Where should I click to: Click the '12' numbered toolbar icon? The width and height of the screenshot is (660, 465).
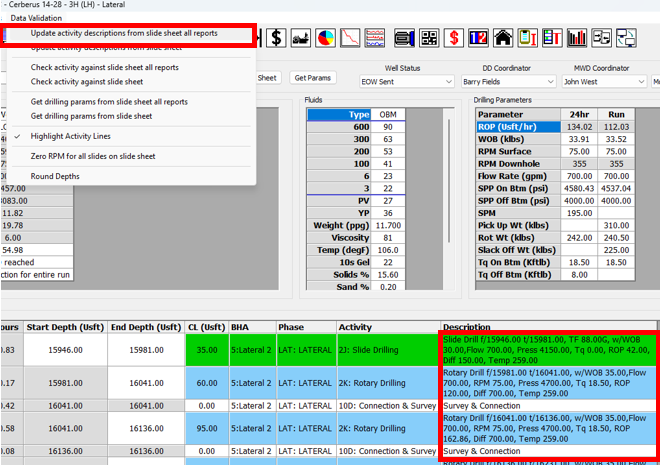coord(478,38)
